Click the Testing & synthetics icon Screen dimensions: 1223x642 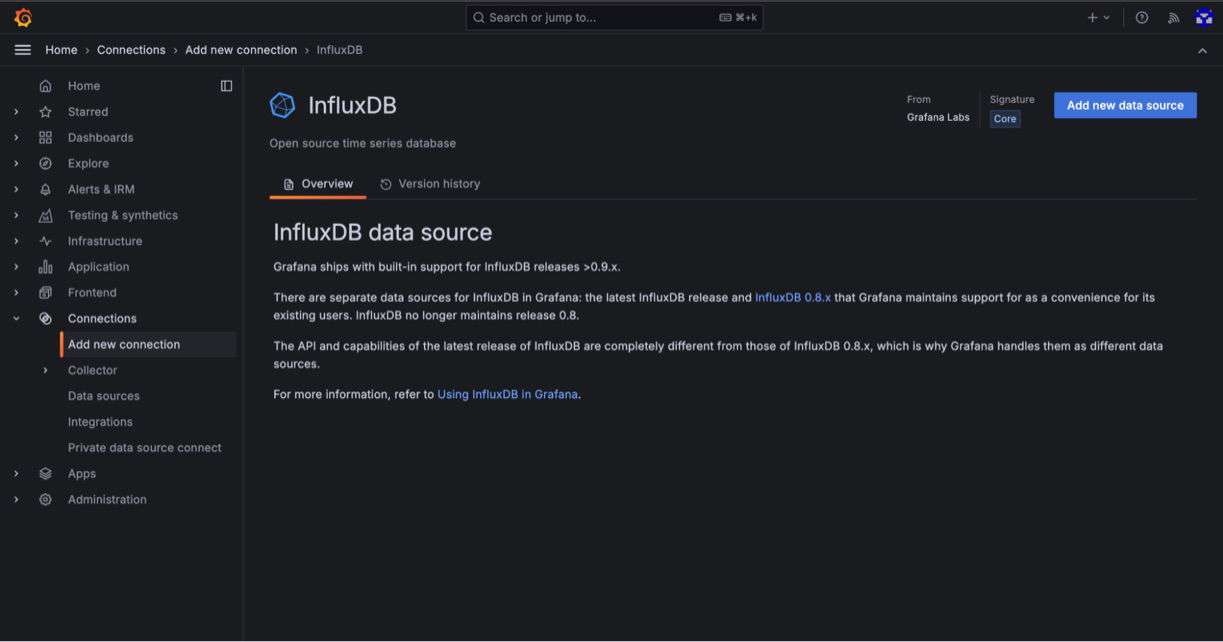pyautogui.click(x=45, y=215)
